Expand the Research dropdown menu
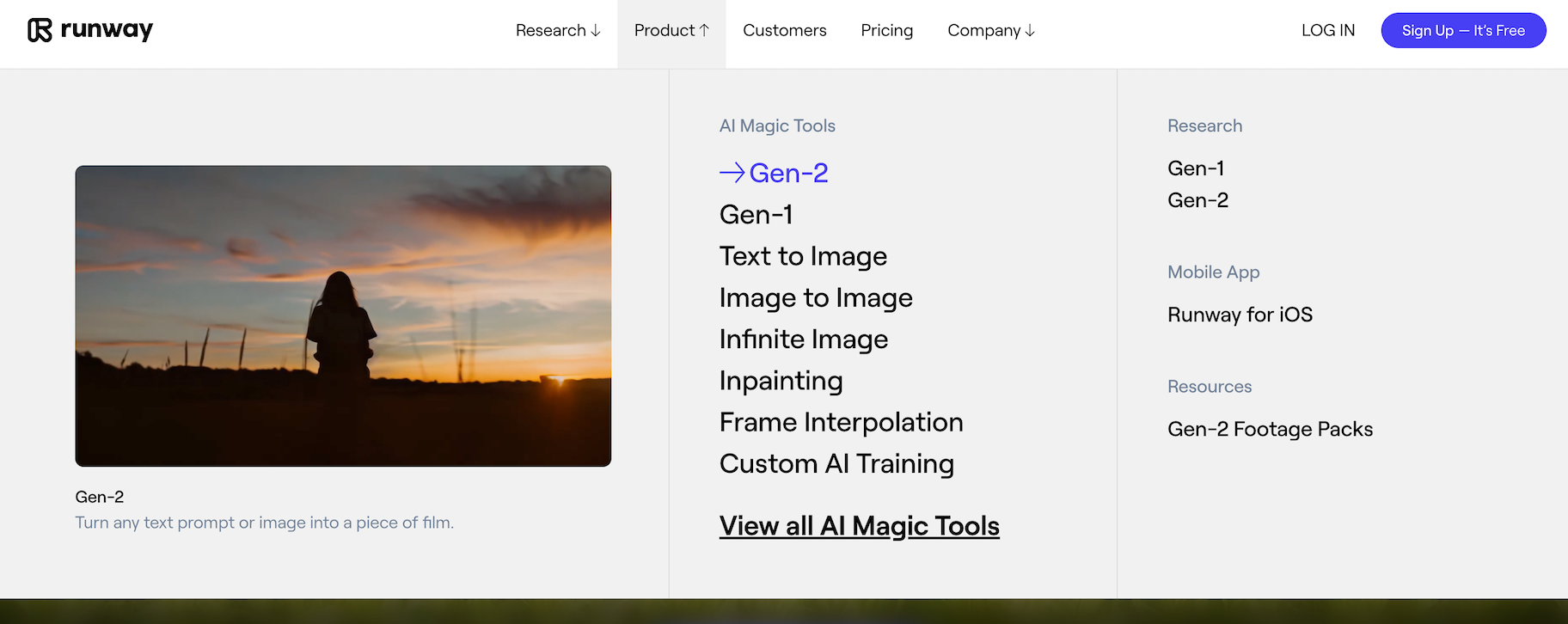The width and height of the screenshot is (1568, 624). pyautogui.click(x=557, y=31)
